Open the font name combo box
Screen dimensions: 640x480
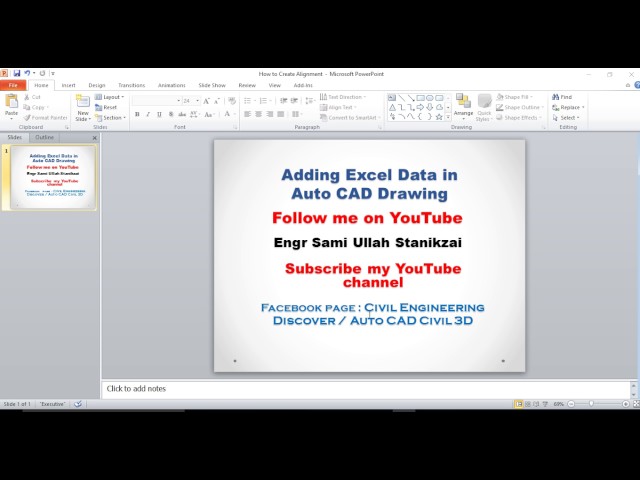click(x=157, y=101)
